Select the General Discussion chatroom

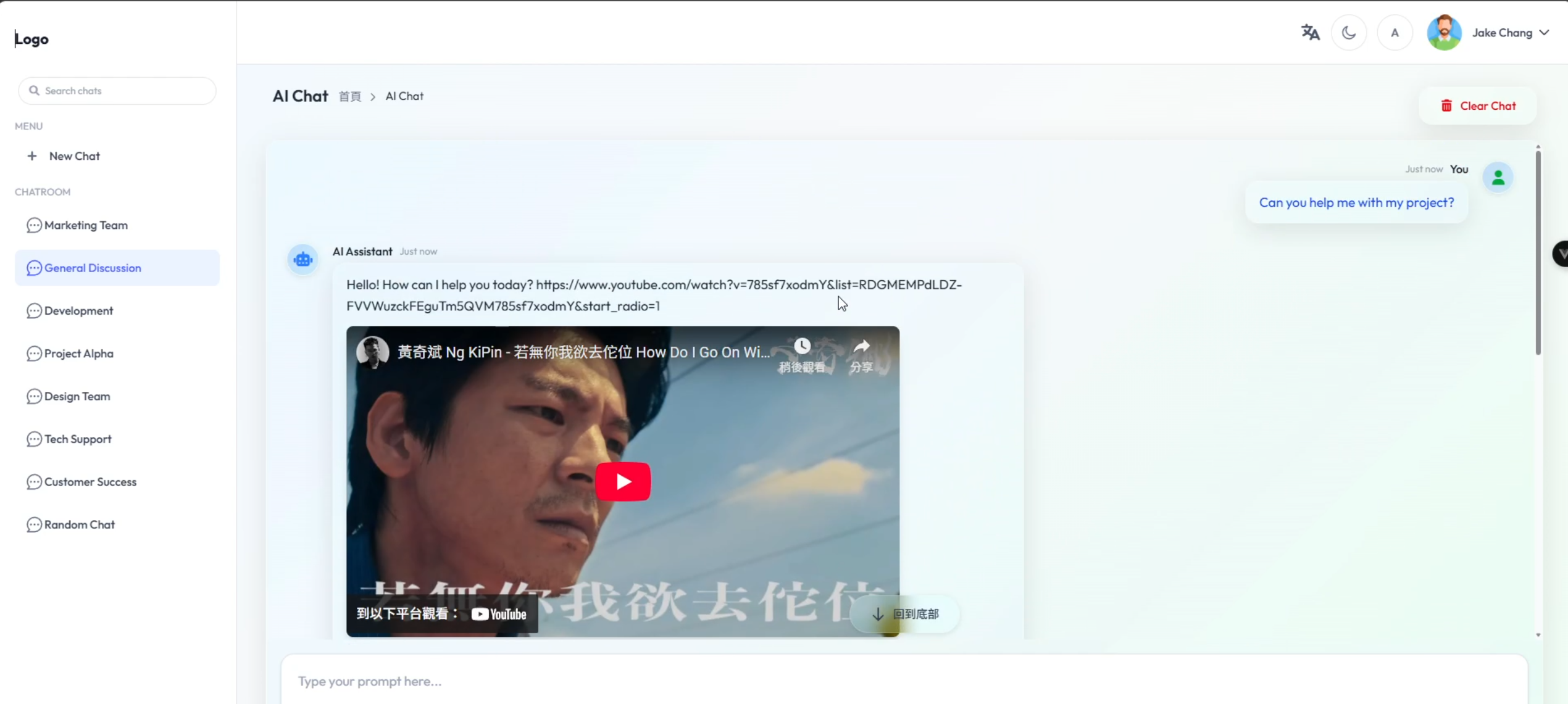(93, 268)
